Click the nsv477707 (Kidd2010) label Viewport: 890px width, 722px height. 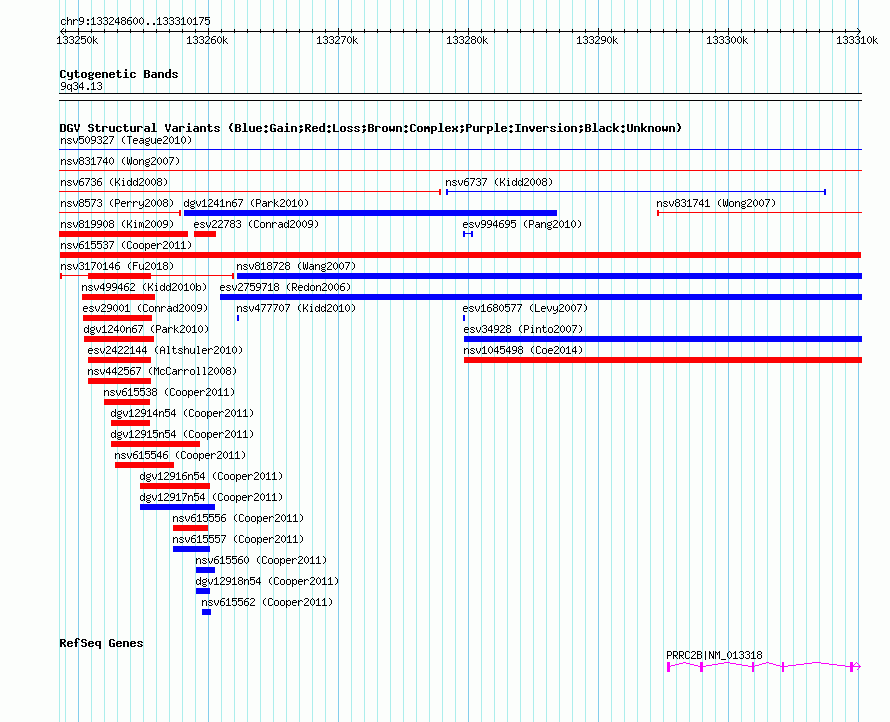296,308
